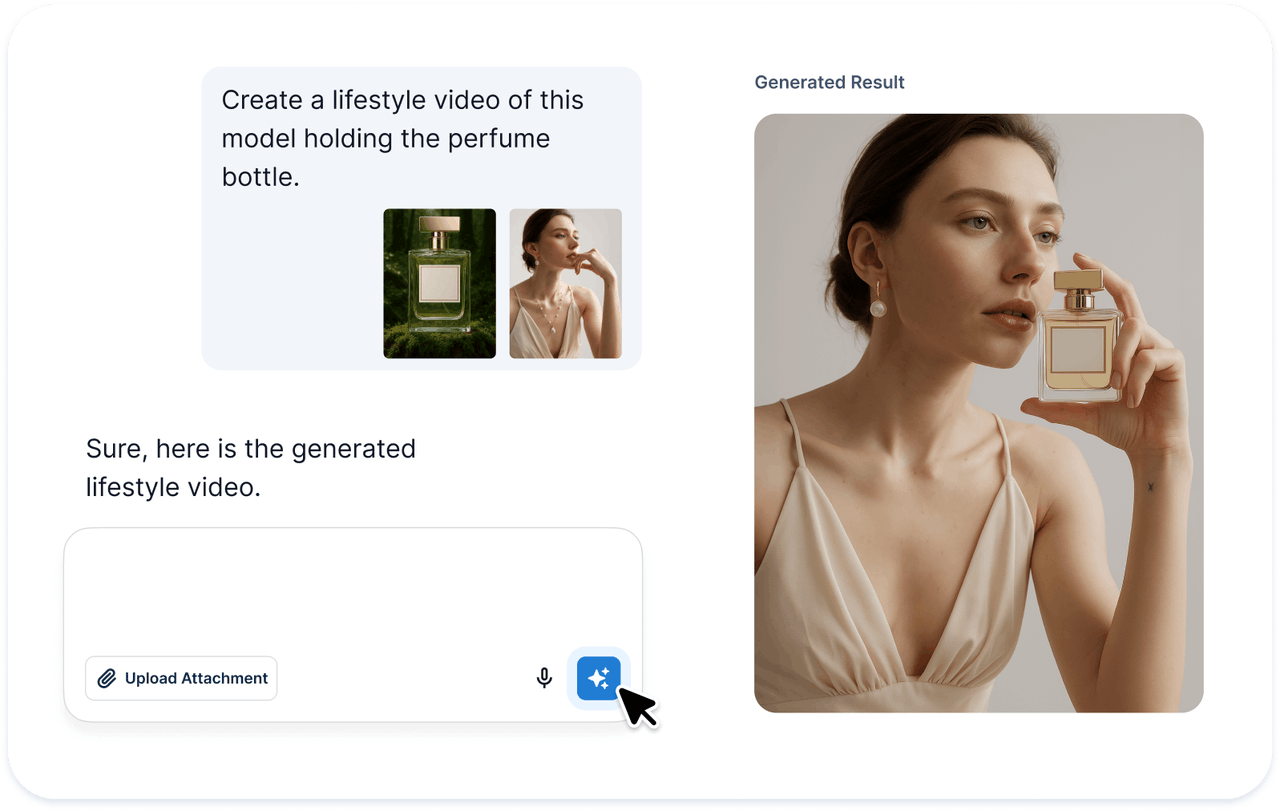Click the paperclip icon in Upload Attachment
Image resolution: width=1280 pixels, height=811 pixels.
pos(107,678)
